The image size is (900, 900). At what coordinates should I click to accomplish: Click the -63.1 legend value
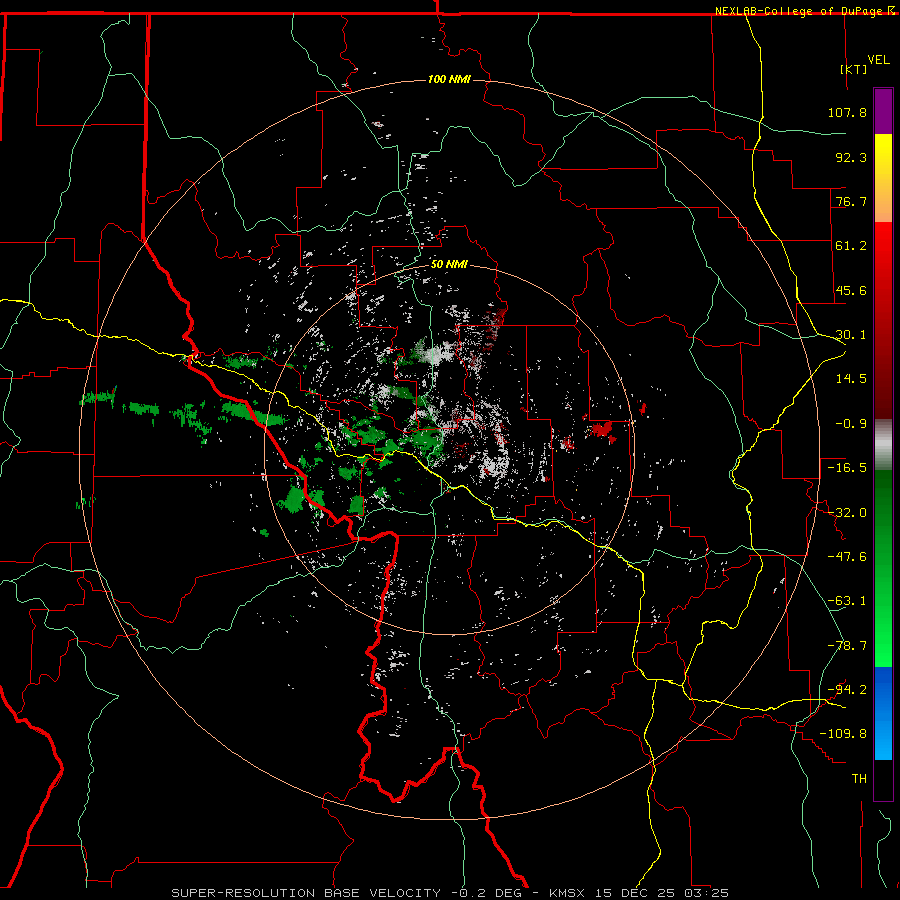click(847, 601)
